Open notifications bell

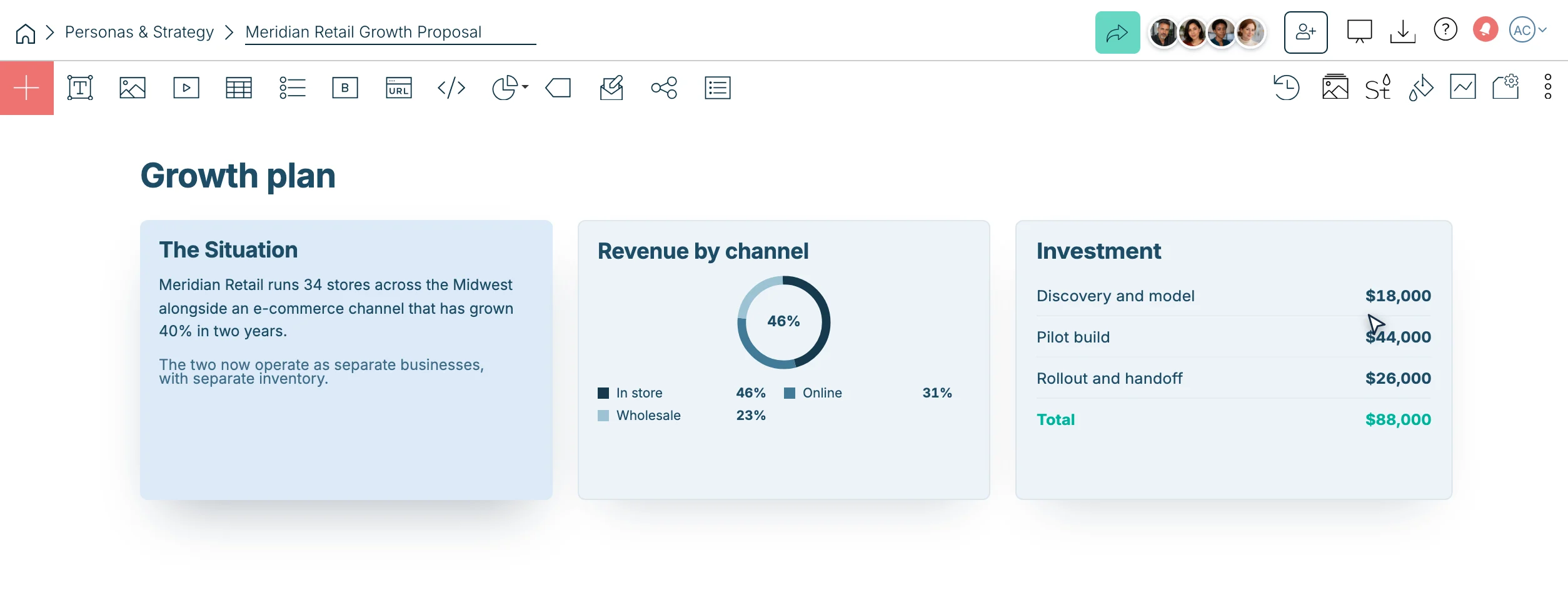point(1485,29)
